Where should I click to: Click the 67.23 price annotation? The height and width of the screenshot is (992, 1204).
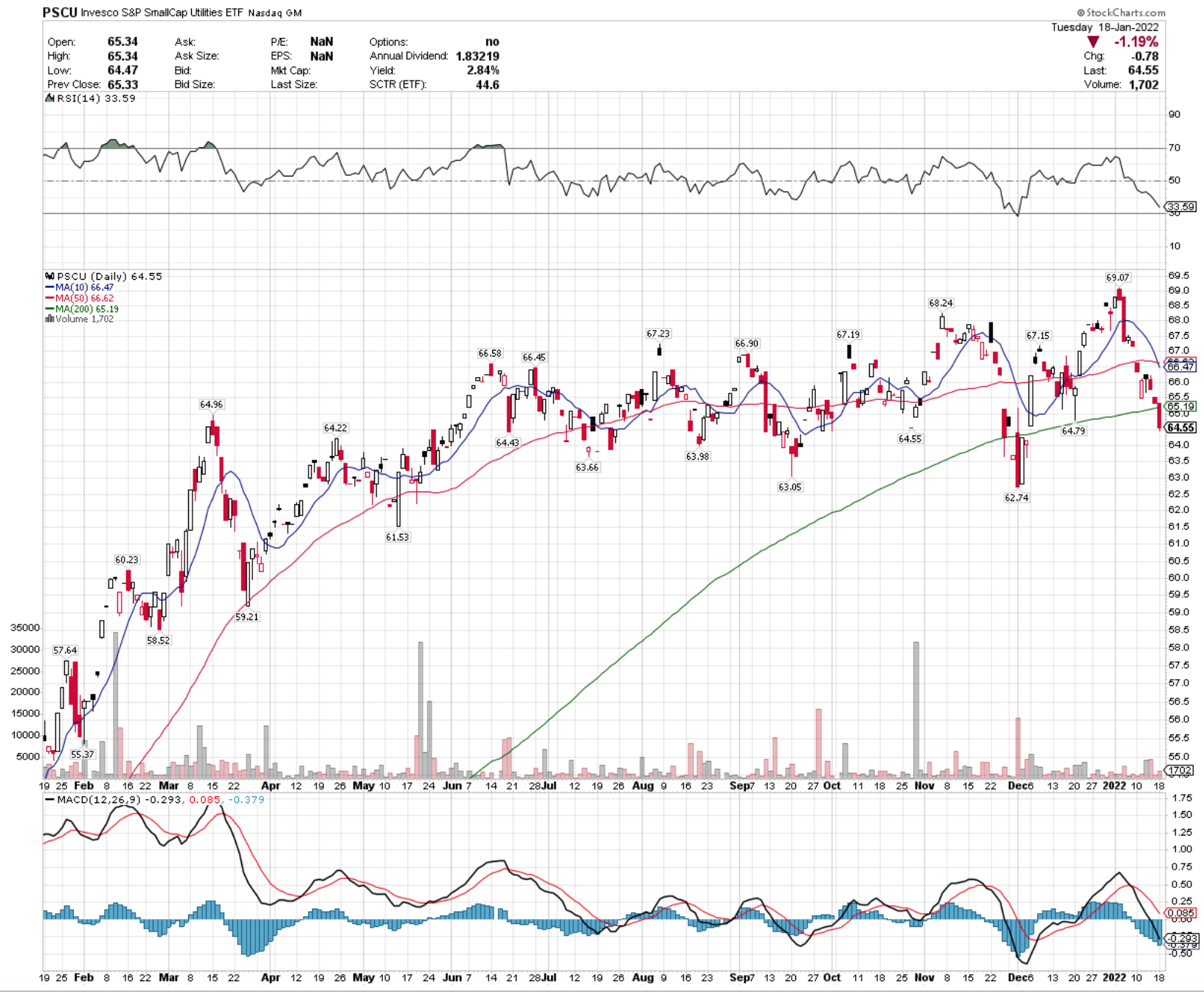pyautogui.click(x=658, y=334)
